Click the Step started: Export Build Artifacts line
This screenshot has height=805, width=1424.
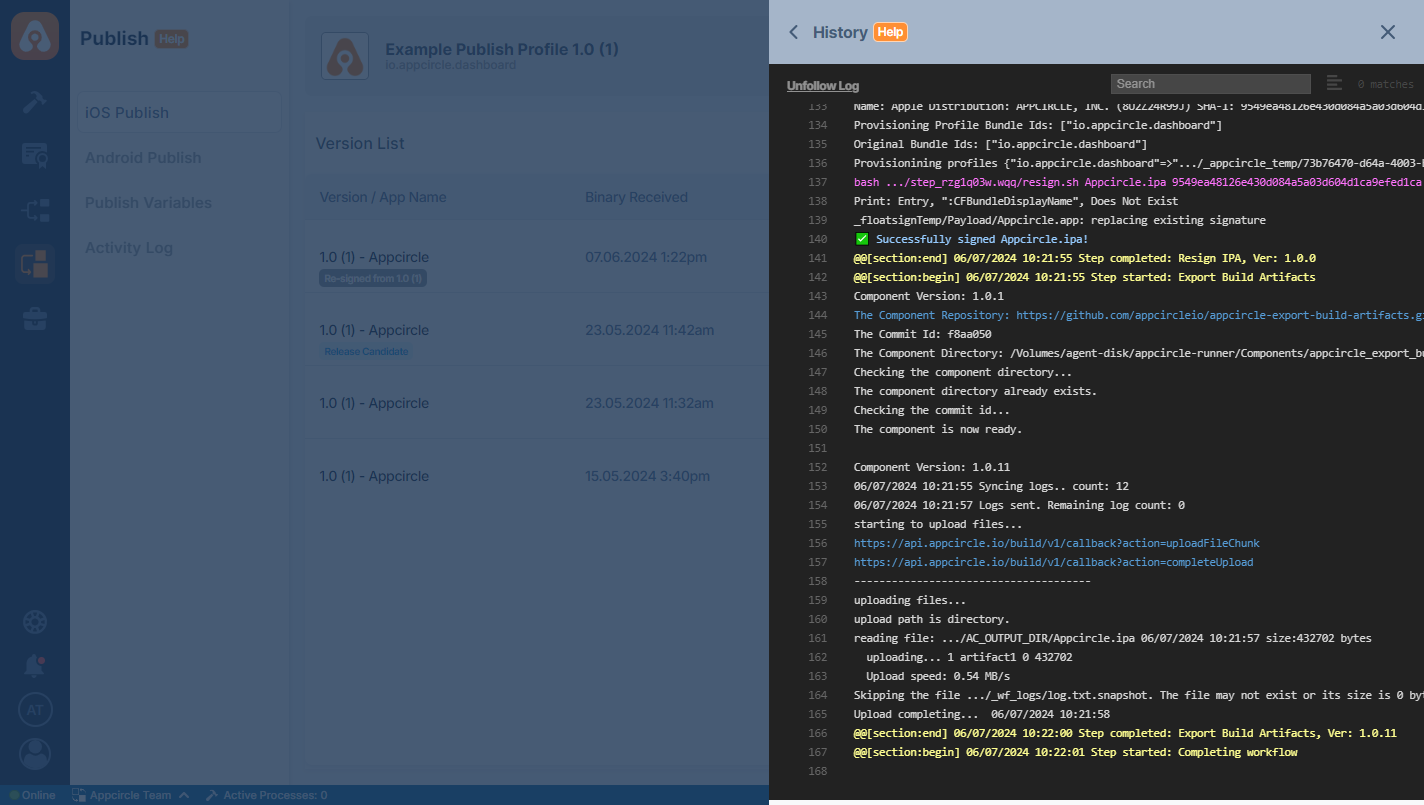click(1085, 277)
